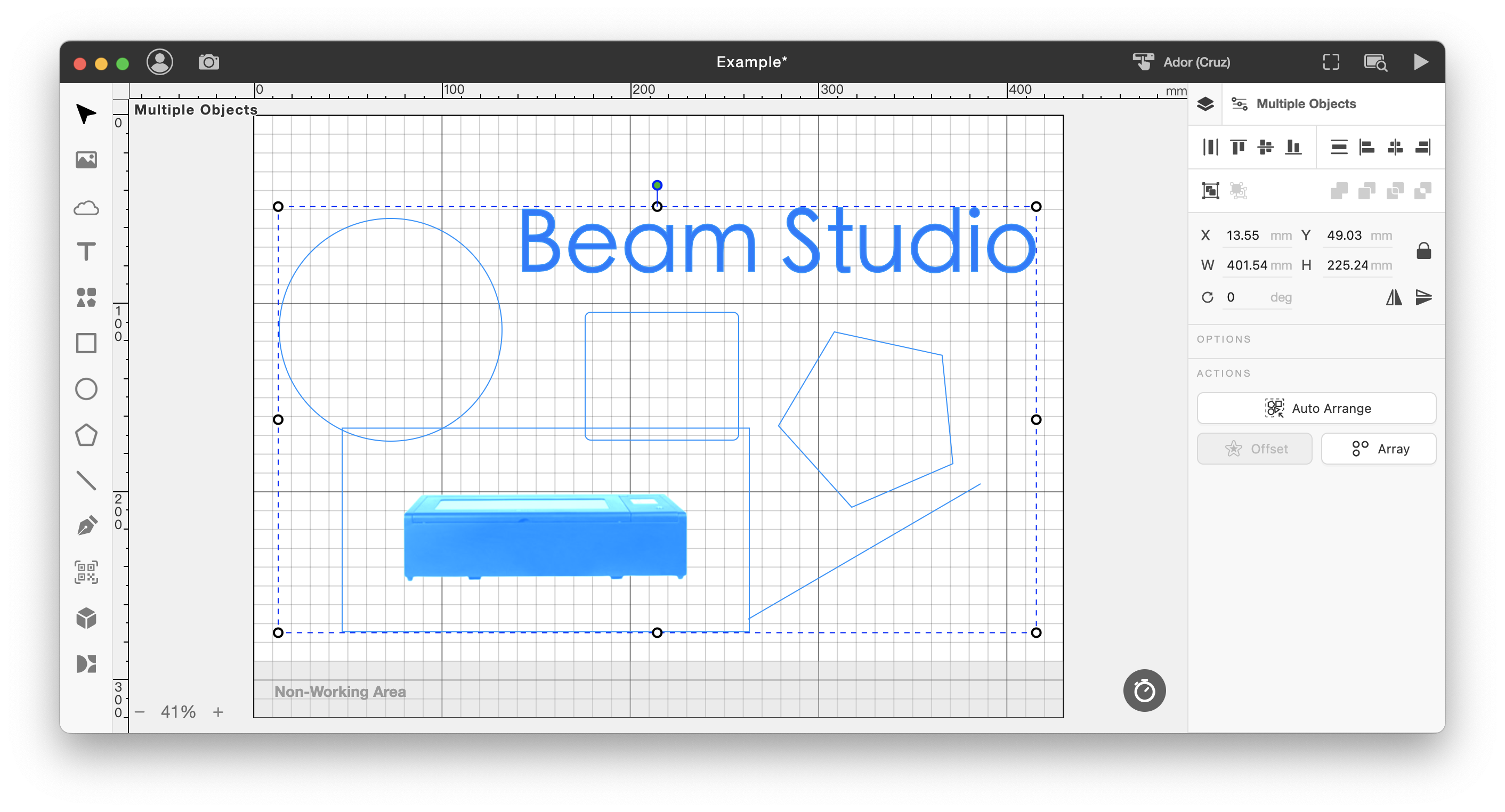
Task: Click the Auto Arrange button
Action: click(x=1316, y=408)
